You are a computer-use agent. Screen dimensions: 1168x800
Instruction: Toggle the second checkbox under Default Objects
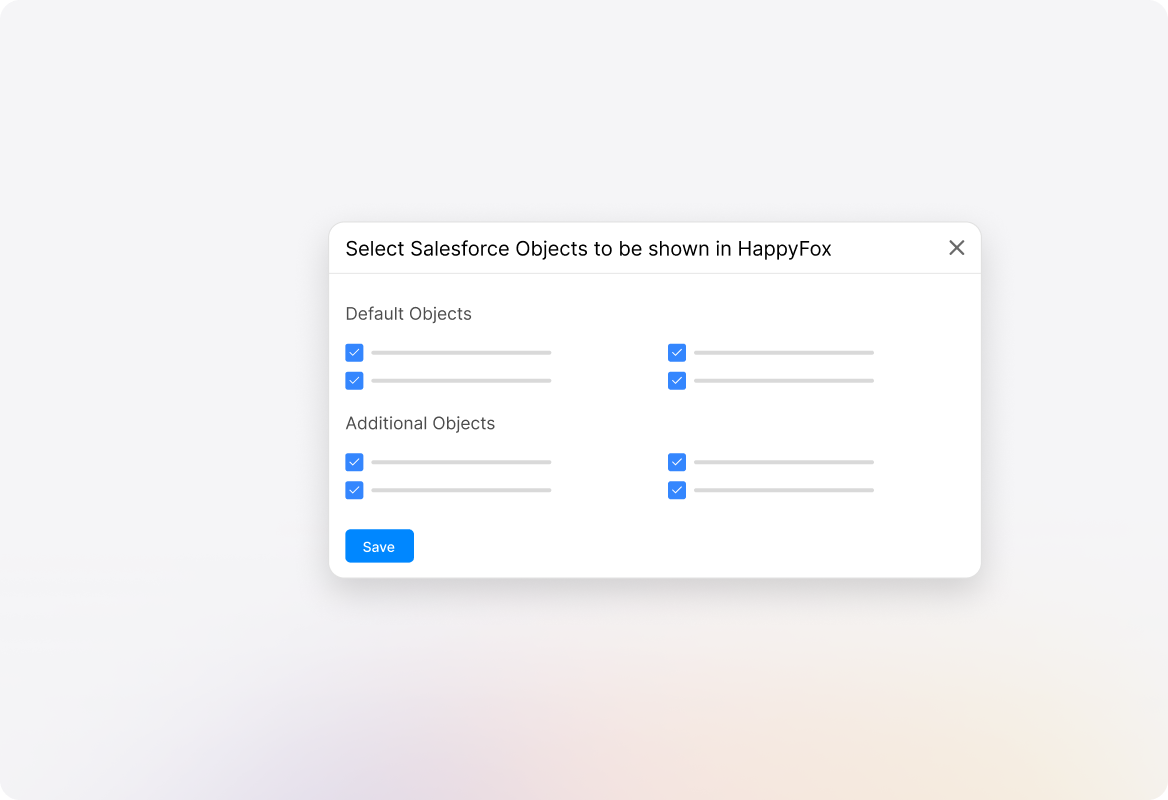click(x=354, y=380)
